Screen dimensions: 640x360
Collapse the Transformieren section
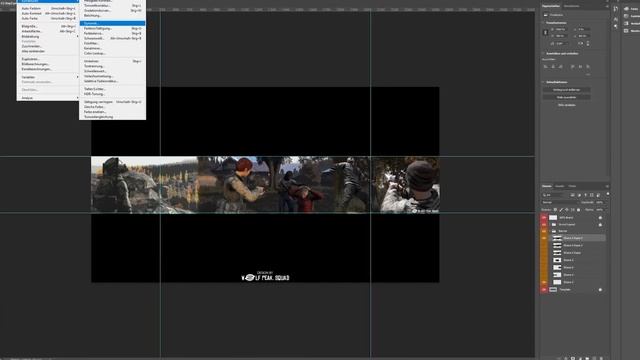click(x=544, y=23)
